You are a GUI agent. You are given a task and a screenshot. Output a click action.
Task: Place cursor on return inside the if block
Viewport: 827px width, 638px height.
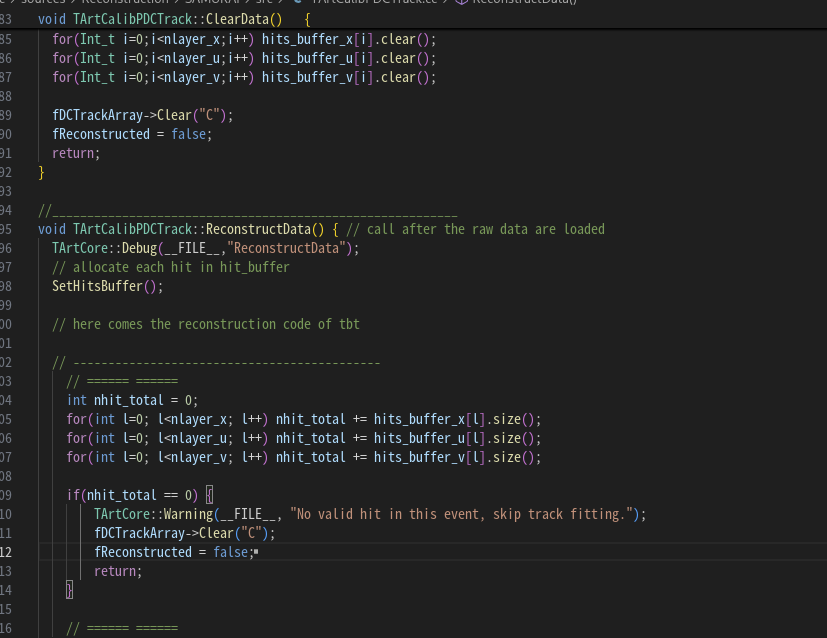[x=118, y=571]
